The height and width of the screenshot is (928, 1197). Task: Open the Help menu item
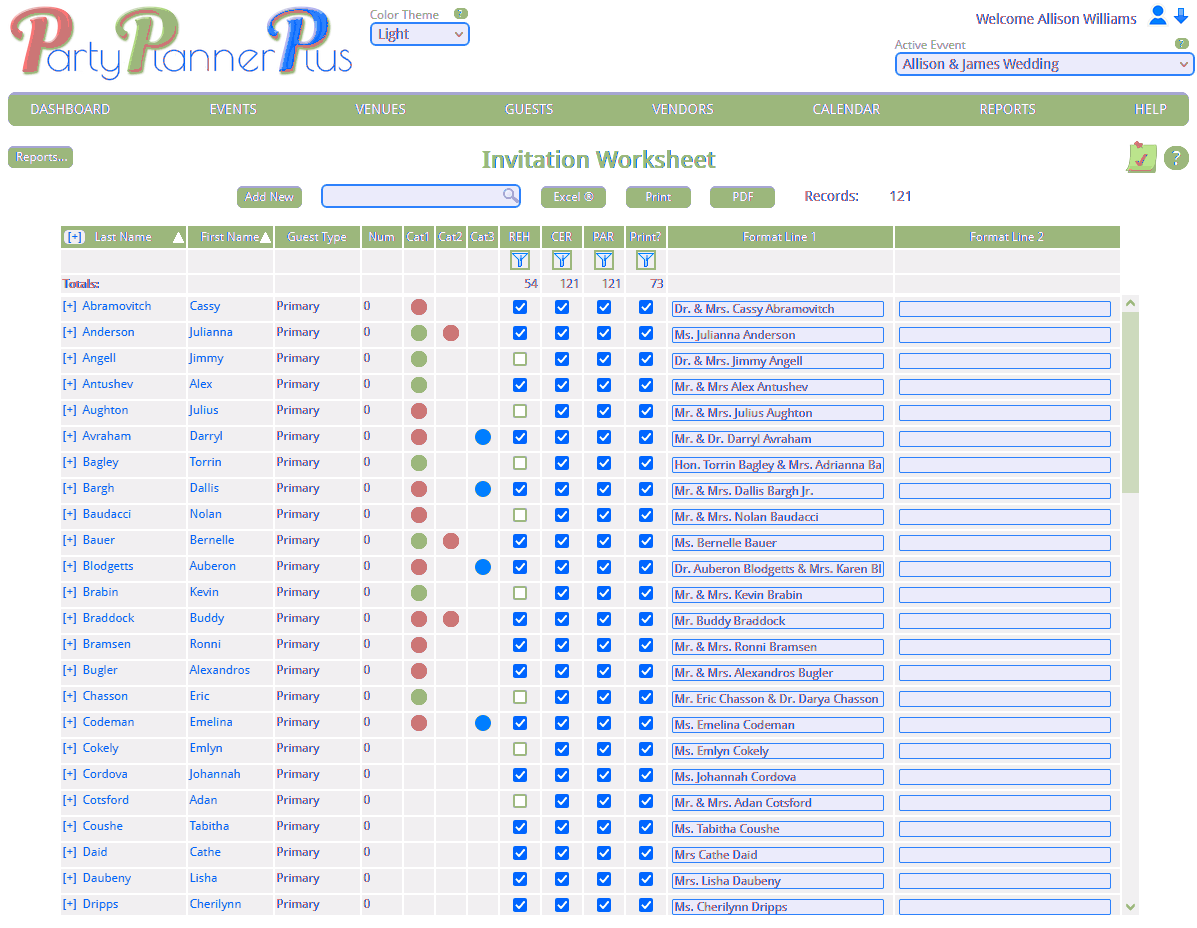click(x=1150, y=109)
